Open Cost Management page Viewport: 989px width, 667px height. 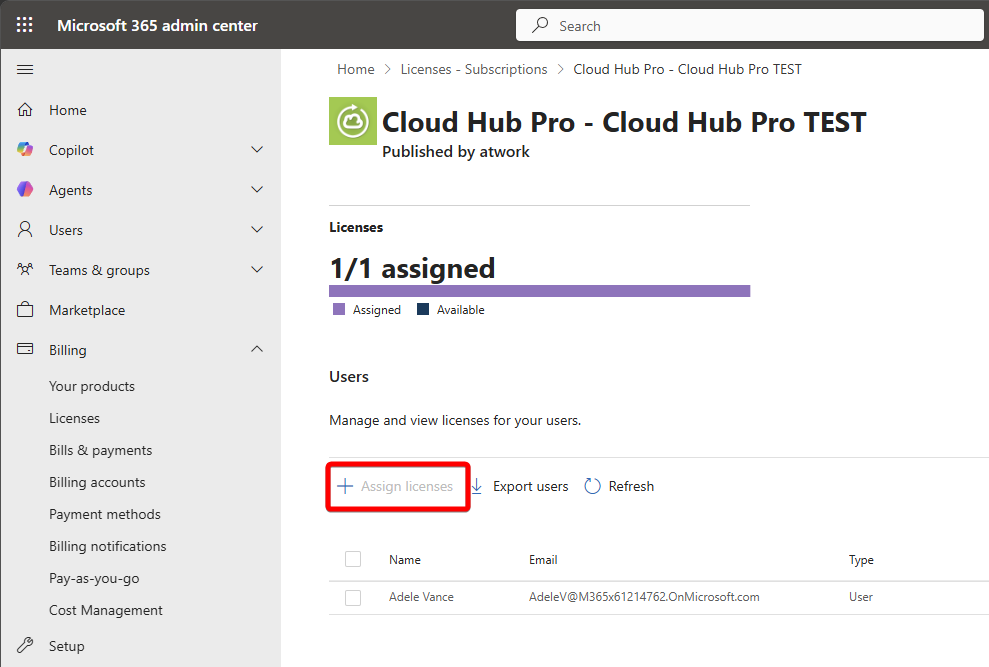point(106,610)
